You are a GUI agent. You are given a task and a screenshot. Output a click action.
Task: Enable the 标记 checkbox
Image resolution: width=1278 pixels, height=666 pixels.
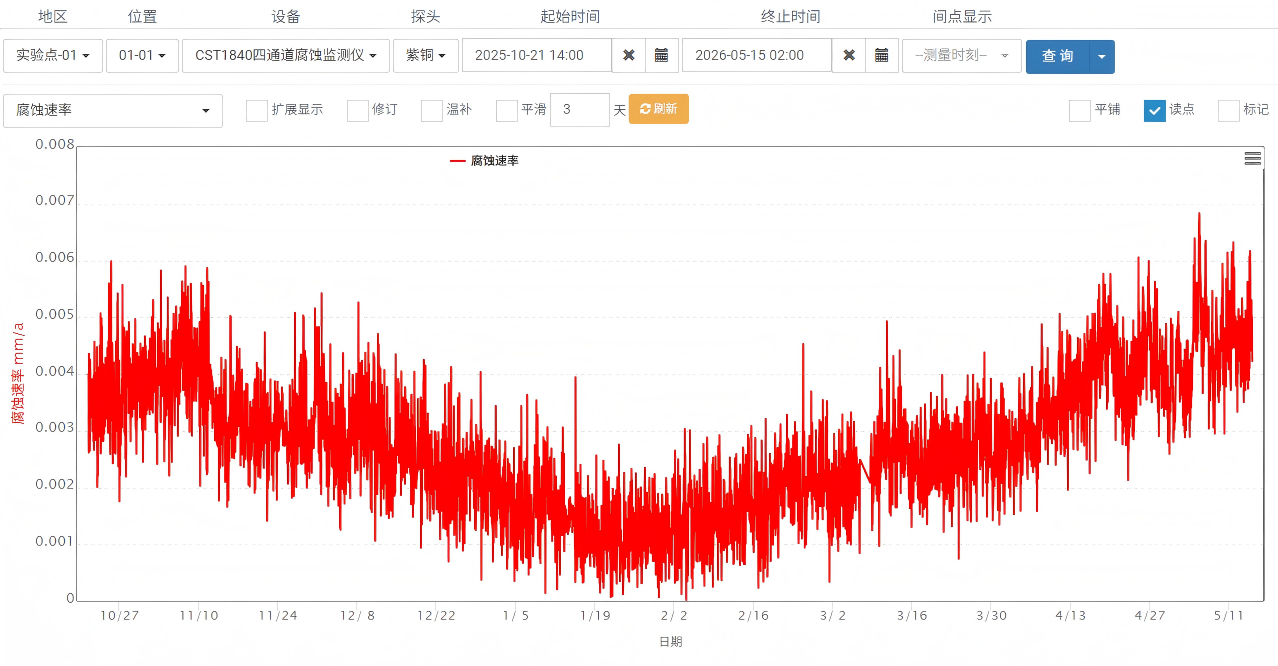[x=1229, y=110]
